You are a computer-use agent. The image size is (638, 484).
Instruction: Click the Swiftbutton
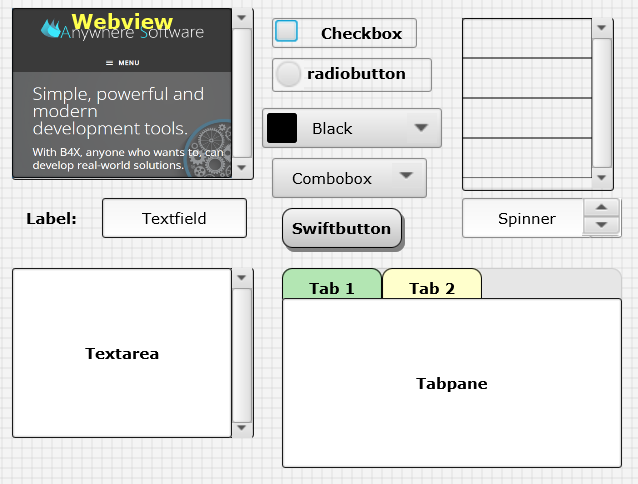click(342, 228)
